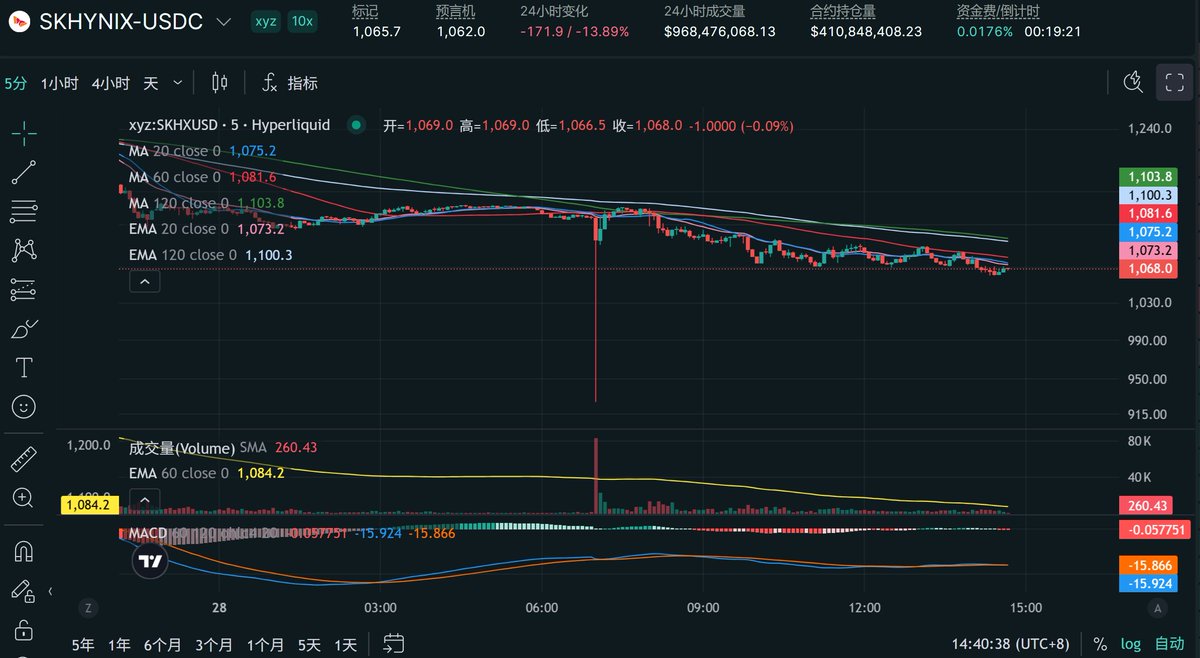Toggle 自动 auto scale mode
The width and height of the screenshot is (1200, 658).
(1169, 644)
